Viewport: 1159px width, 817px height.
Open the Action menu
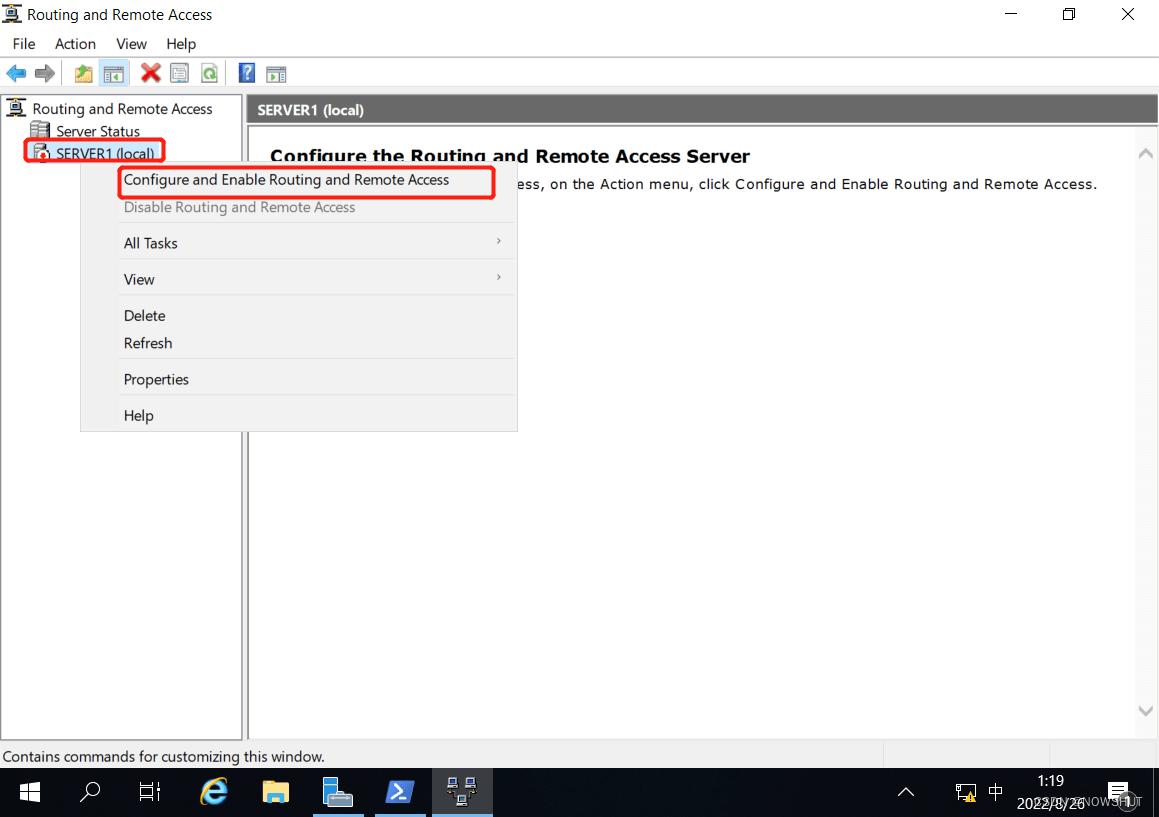pyautogui.click(x=75, y=44)
